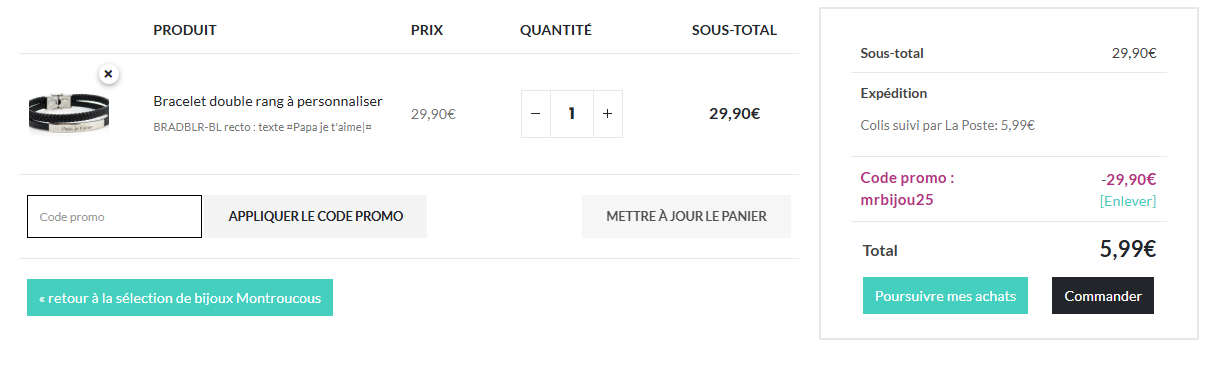Click the Produit column header
Image resolution: width=1206 pixels, height=367 pixels.
[x=185, y=30]
